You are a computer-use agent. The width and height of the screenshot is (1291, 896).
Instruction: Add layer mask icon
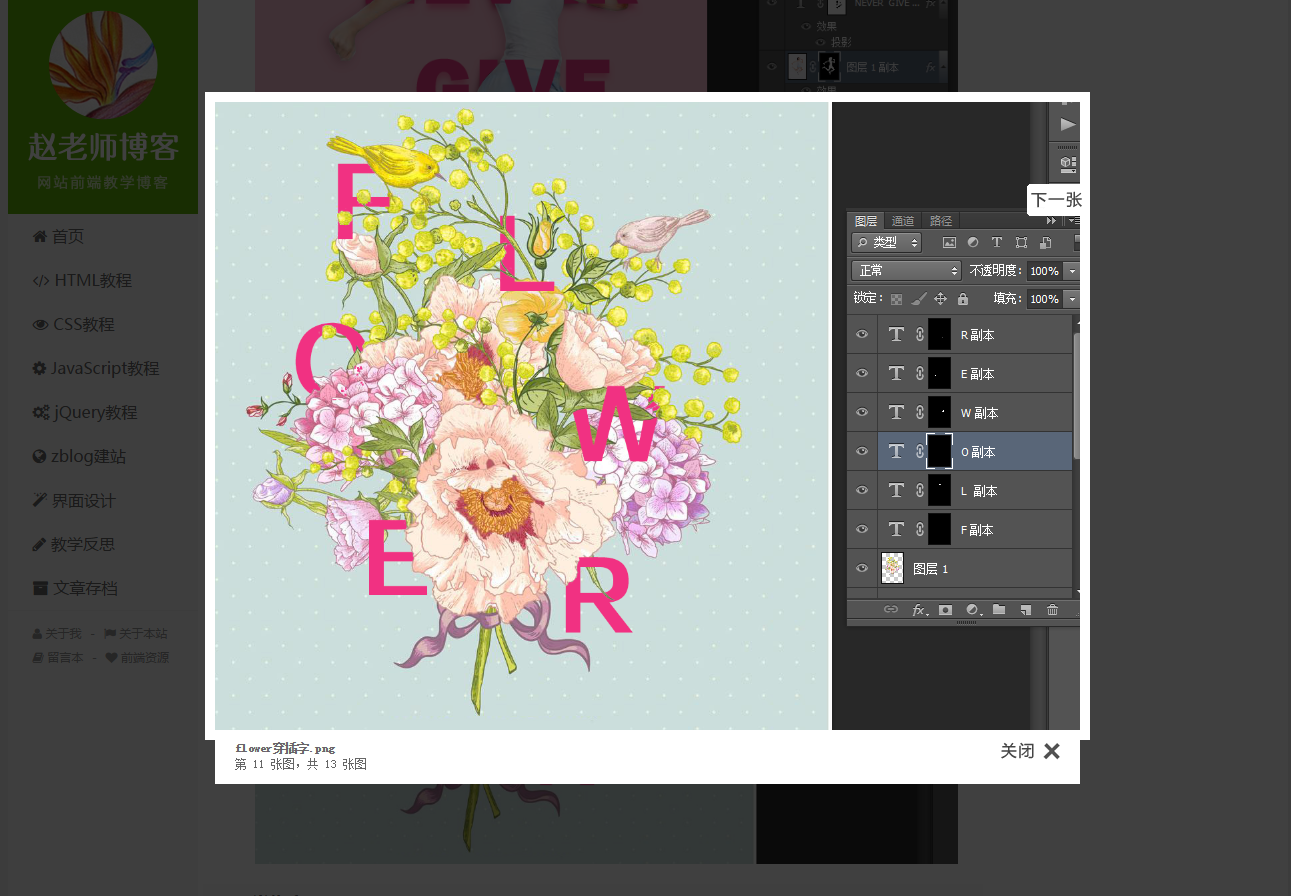(x=945, y=610)
